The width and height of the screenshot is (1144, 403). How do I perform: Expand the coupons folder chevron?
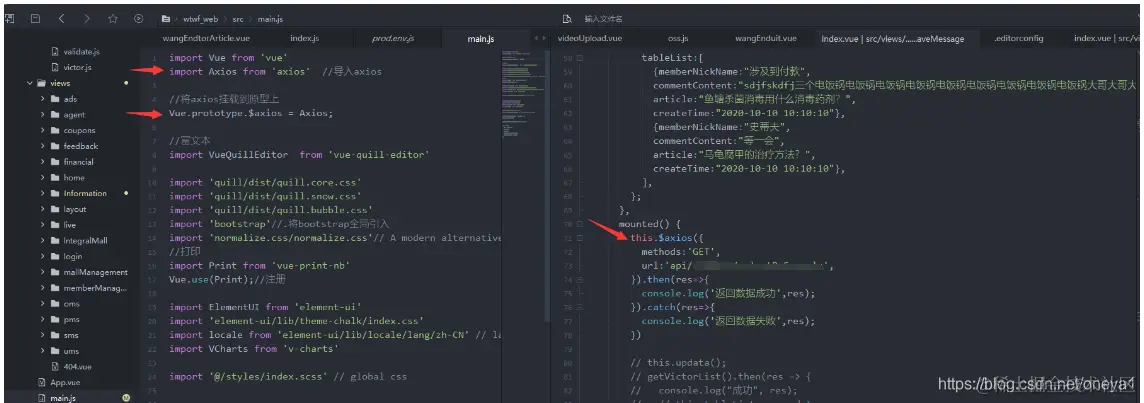click(43, 130)
